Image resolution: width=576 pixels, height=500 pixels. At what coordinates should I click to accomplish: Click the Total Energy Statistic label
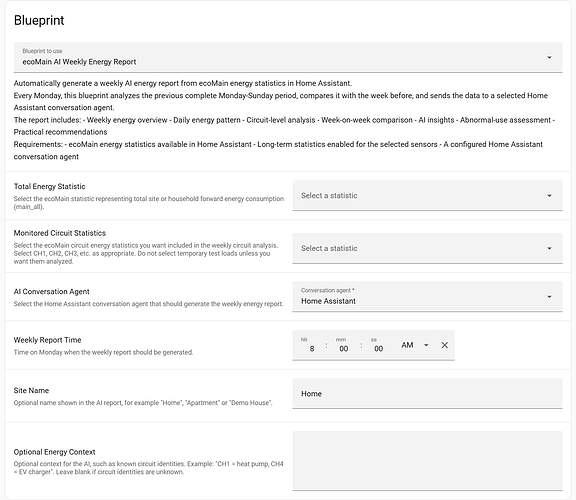[50, 187]
